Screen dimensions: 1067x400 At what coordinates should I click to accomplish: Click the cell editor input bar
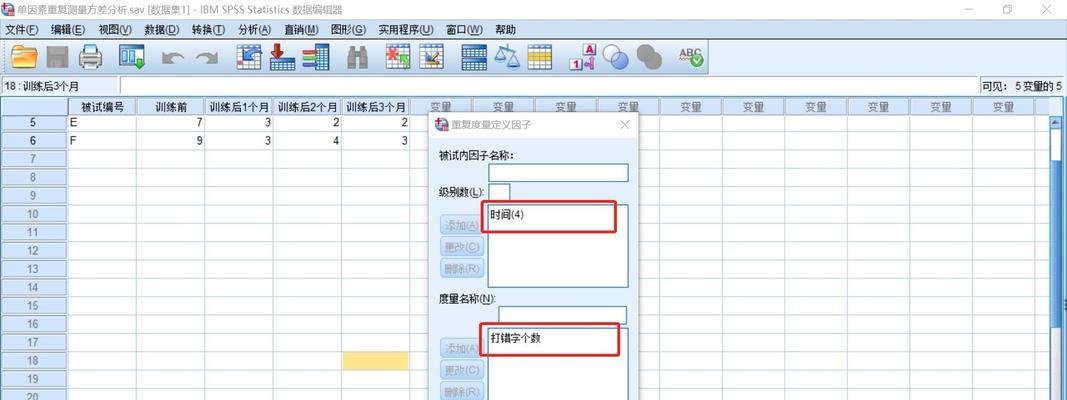548,86
